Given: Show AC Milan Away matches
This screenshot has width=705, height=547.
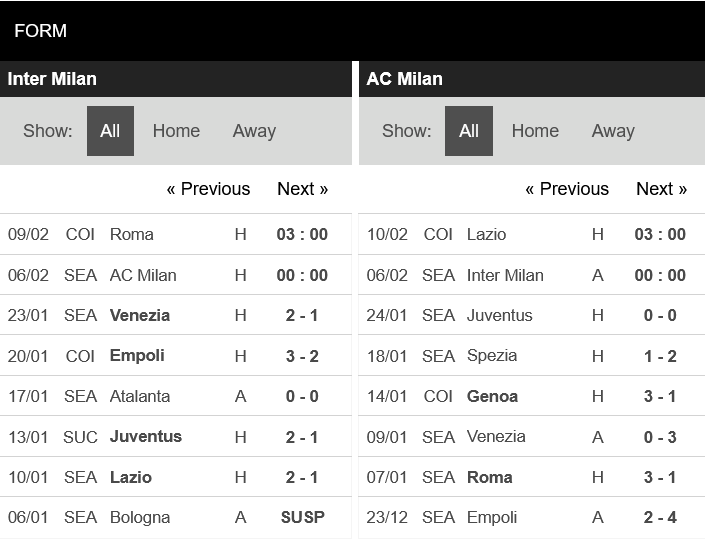Looking at the screenshot, I should (x=613, y=131).
